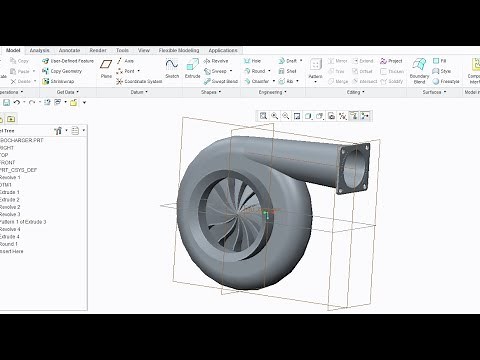This screenshot has width=480, height=360.
Task: Select DTM1 in model tree
Action: (x=6, y=185)
